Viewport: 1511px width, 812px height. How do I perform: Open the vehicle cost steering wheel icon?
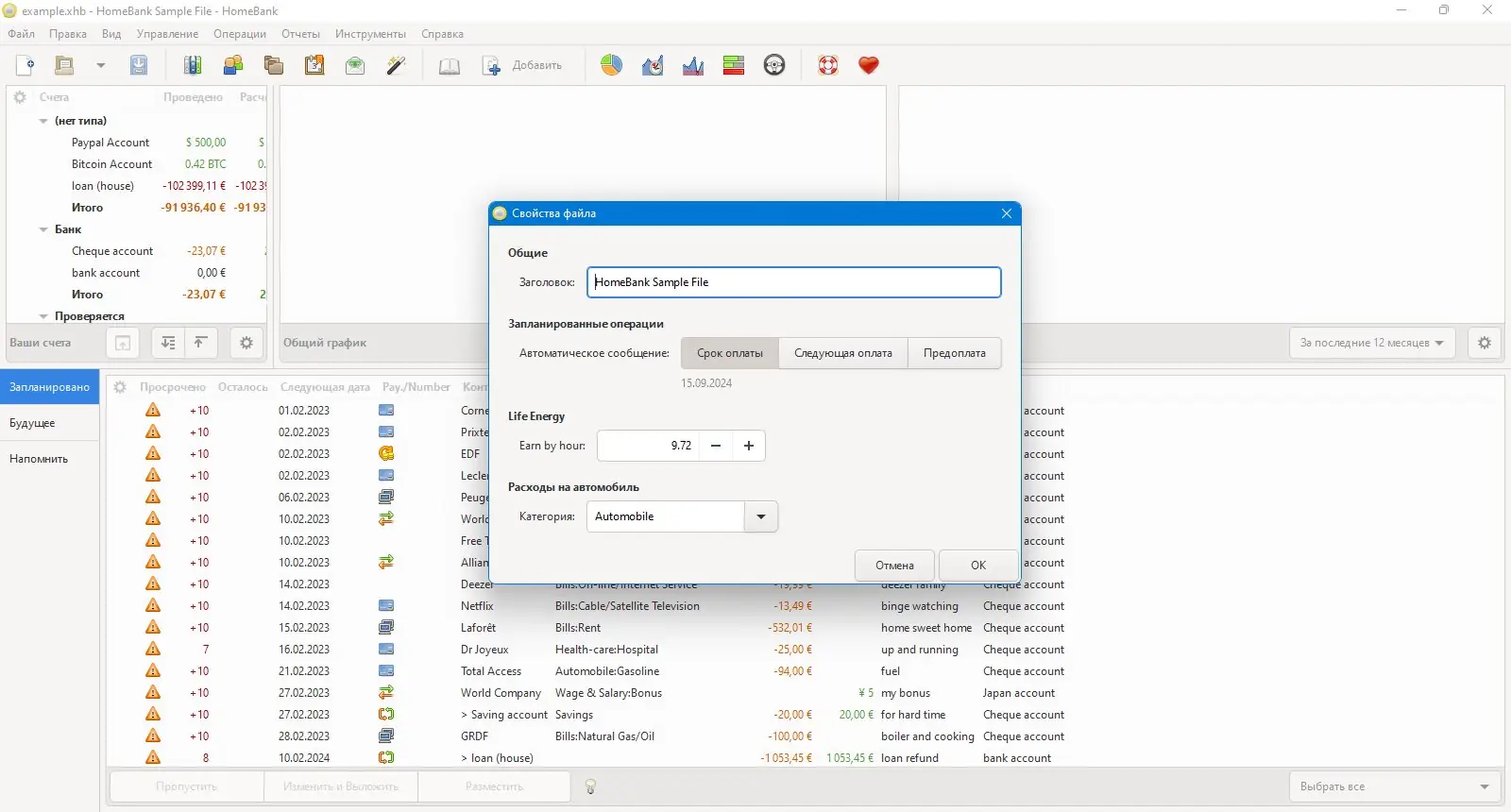click(x=774, y=65)
